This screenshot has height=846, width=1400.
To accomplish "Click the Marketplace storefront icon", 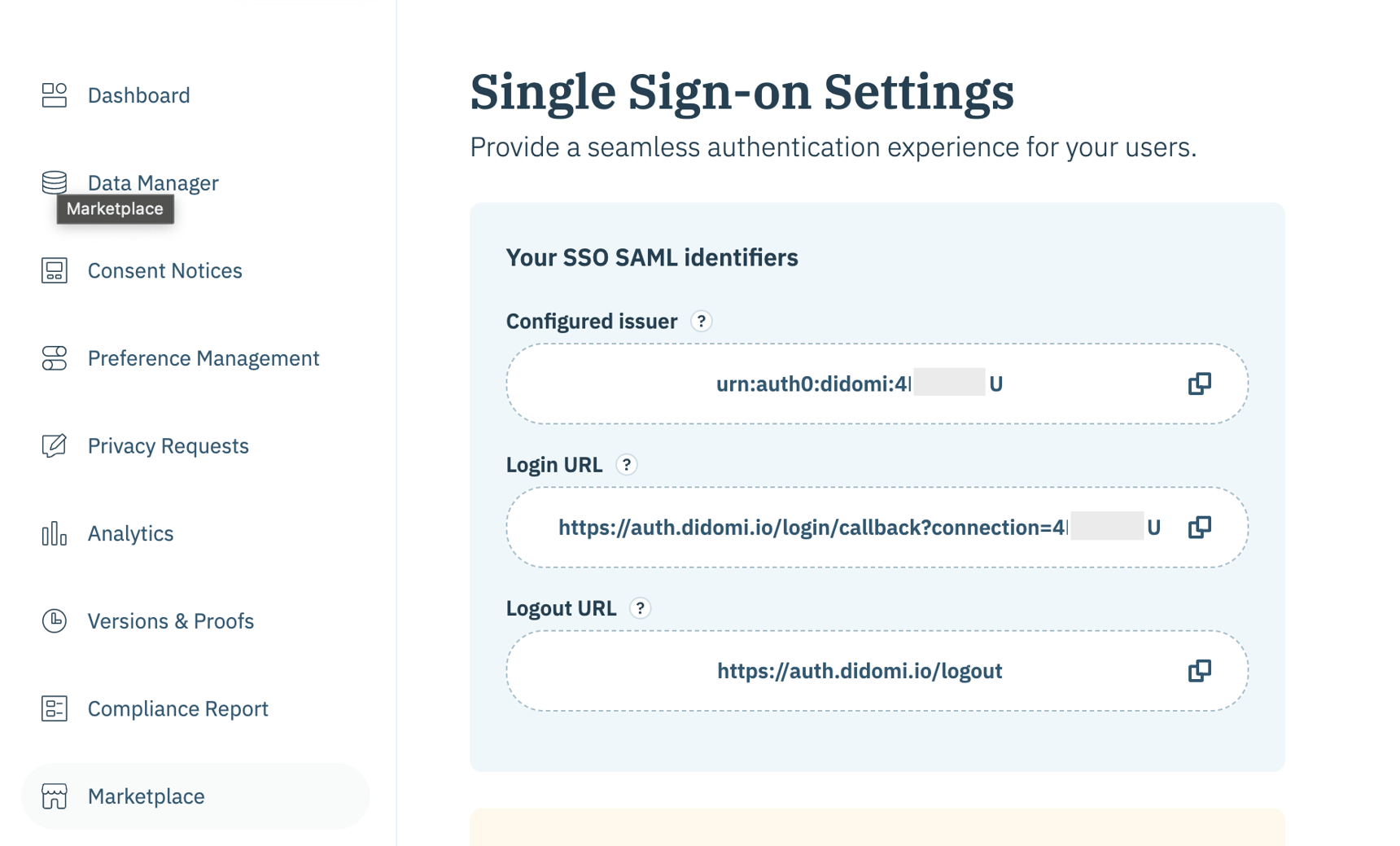I will point(54,796).
